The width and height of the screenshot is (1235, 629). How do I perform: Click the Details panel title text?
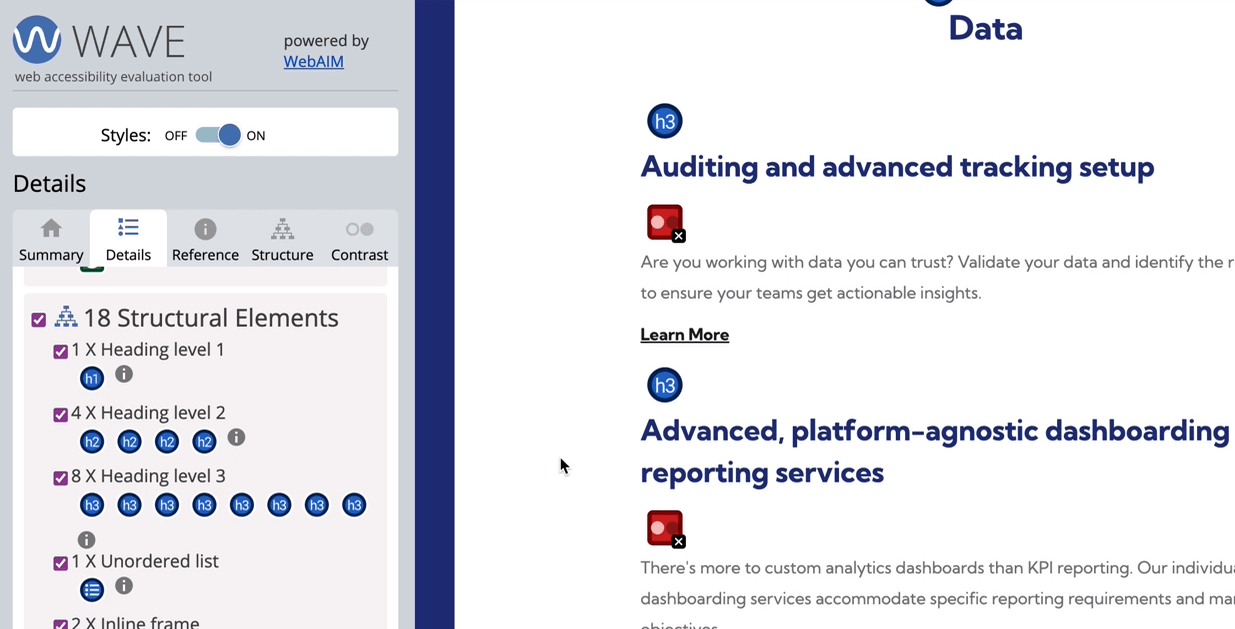pos(49,183)
